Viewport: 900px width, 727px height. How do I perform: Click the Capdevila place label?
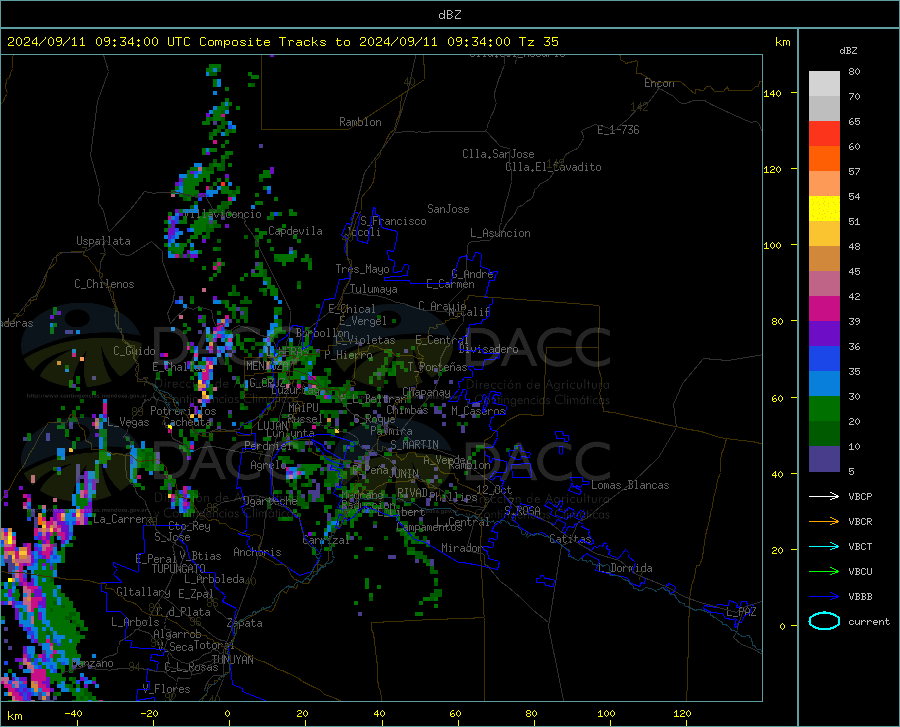click(x=295, y=231)
